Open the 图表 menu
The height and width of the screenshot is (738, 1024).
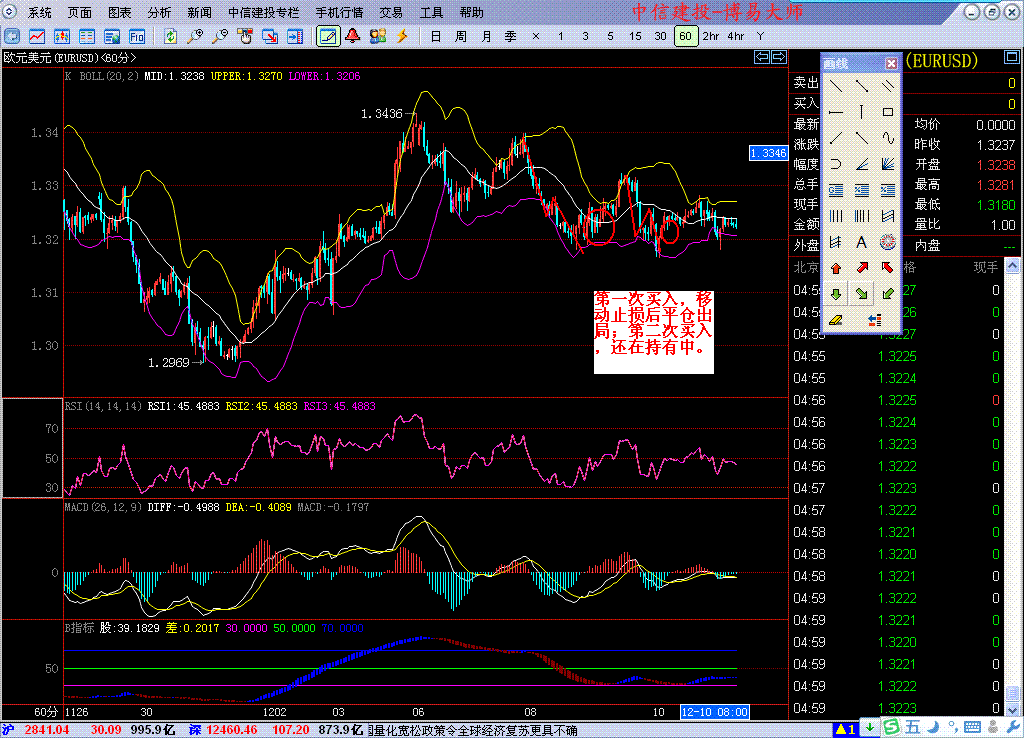[x=119, y=12]
